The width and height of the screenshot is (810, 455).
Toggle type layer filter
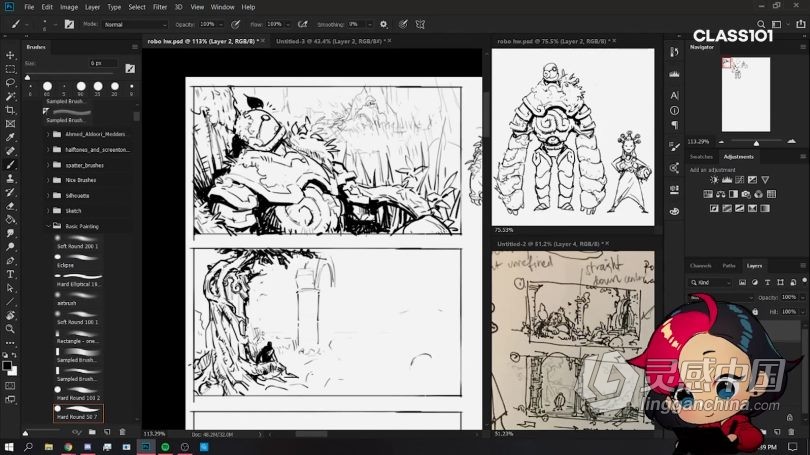pos(768,283)
